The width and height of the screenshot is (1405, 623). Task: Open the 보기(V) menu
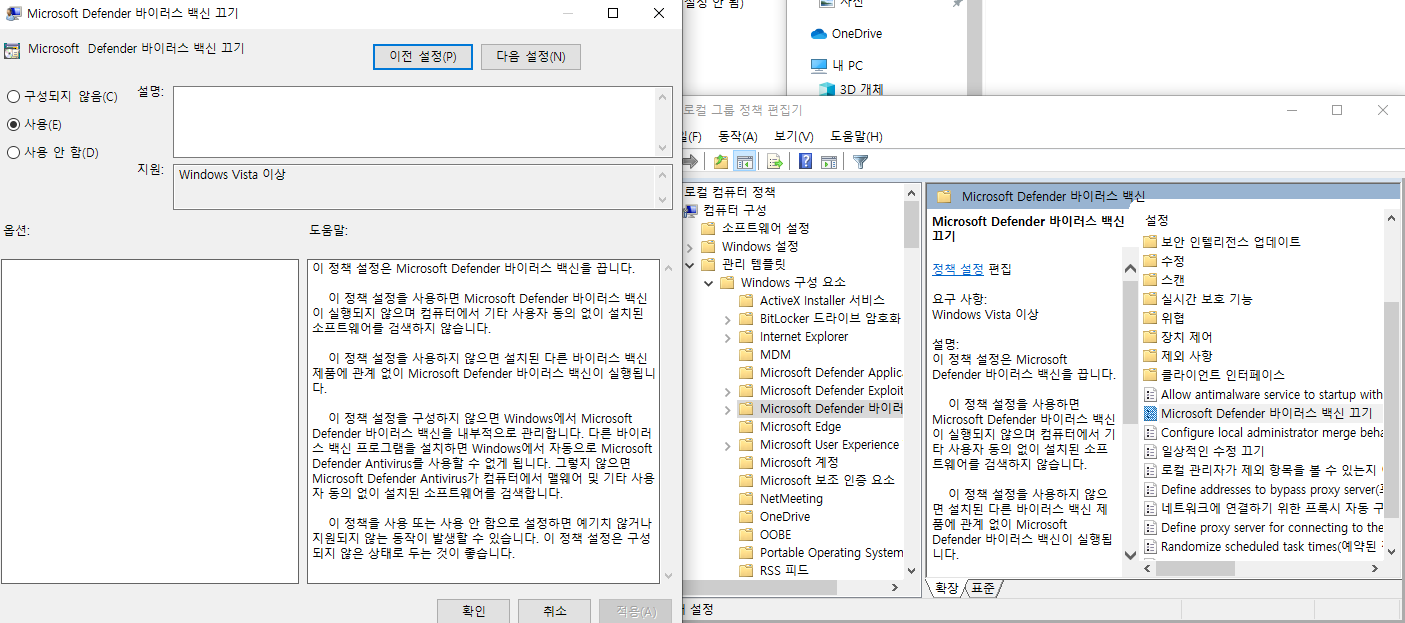(x=794, y=136)
